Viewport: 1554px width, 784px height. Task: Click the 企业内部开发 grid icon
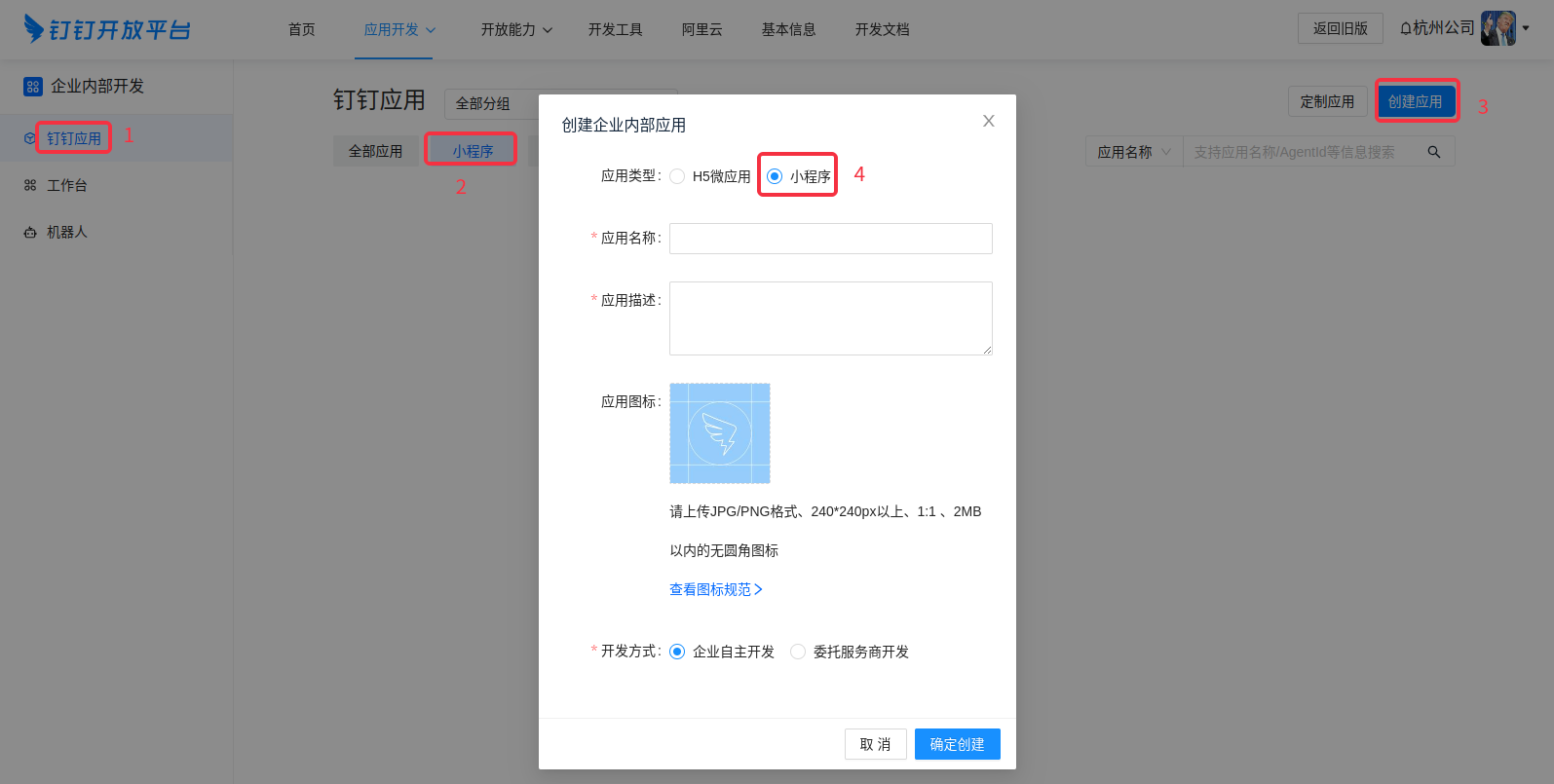[33, 87]
